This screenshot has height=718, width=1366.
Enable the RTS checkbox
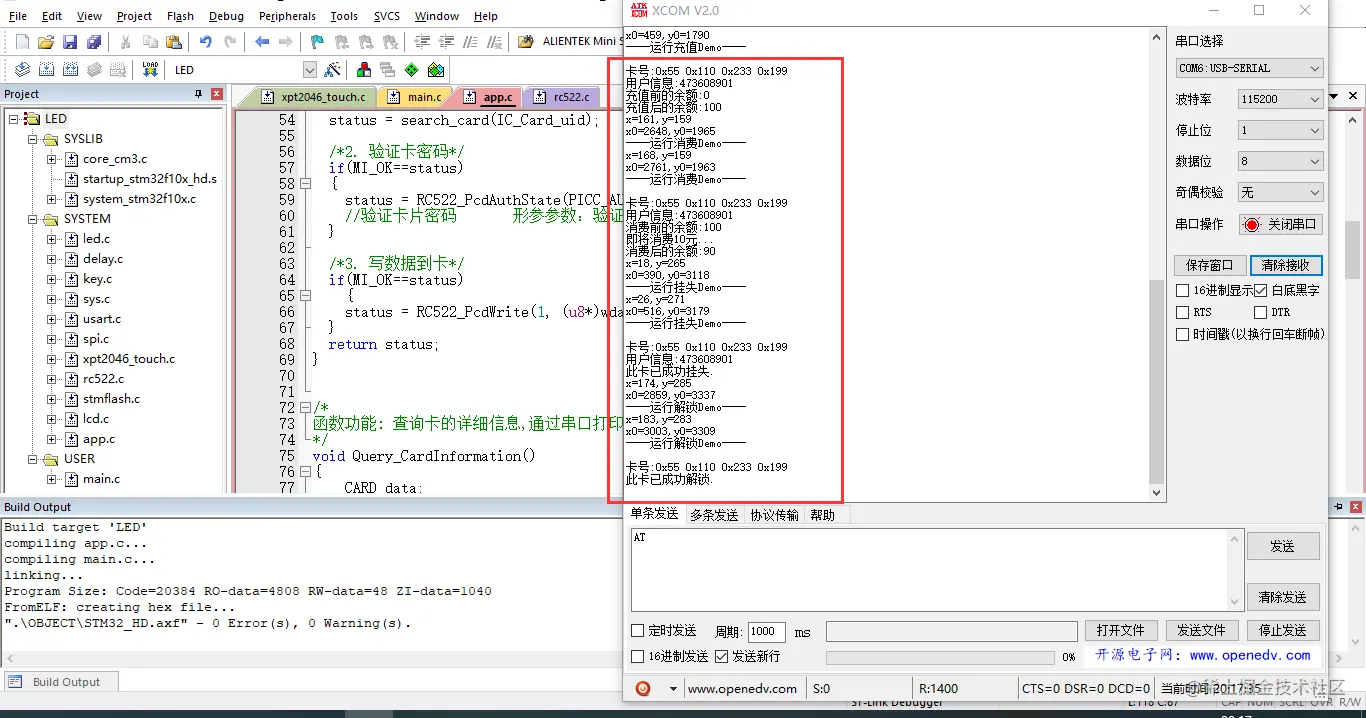tap(1184, 312)
